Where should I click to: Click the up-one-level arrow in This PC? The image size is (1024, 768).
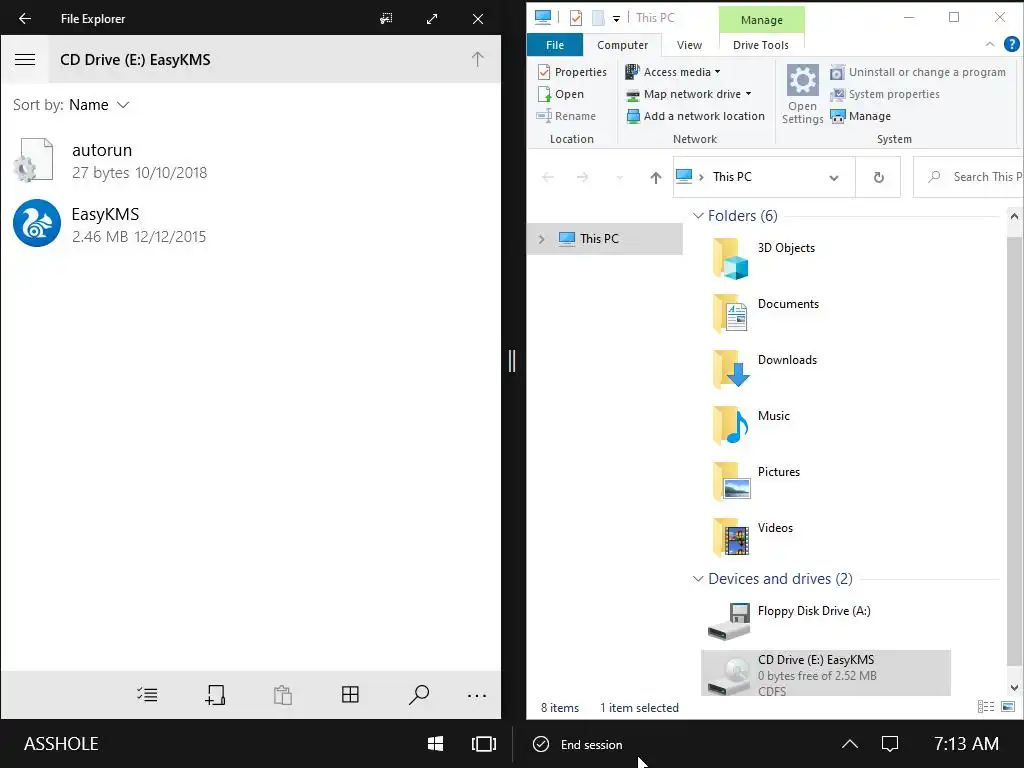656,177
